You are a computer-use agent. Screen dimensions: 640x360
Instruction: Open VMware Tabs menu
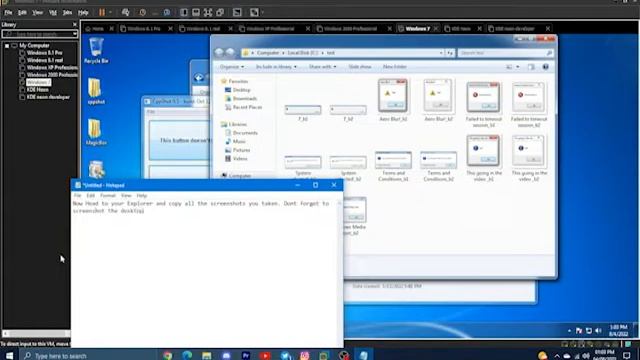pos(67,13)
